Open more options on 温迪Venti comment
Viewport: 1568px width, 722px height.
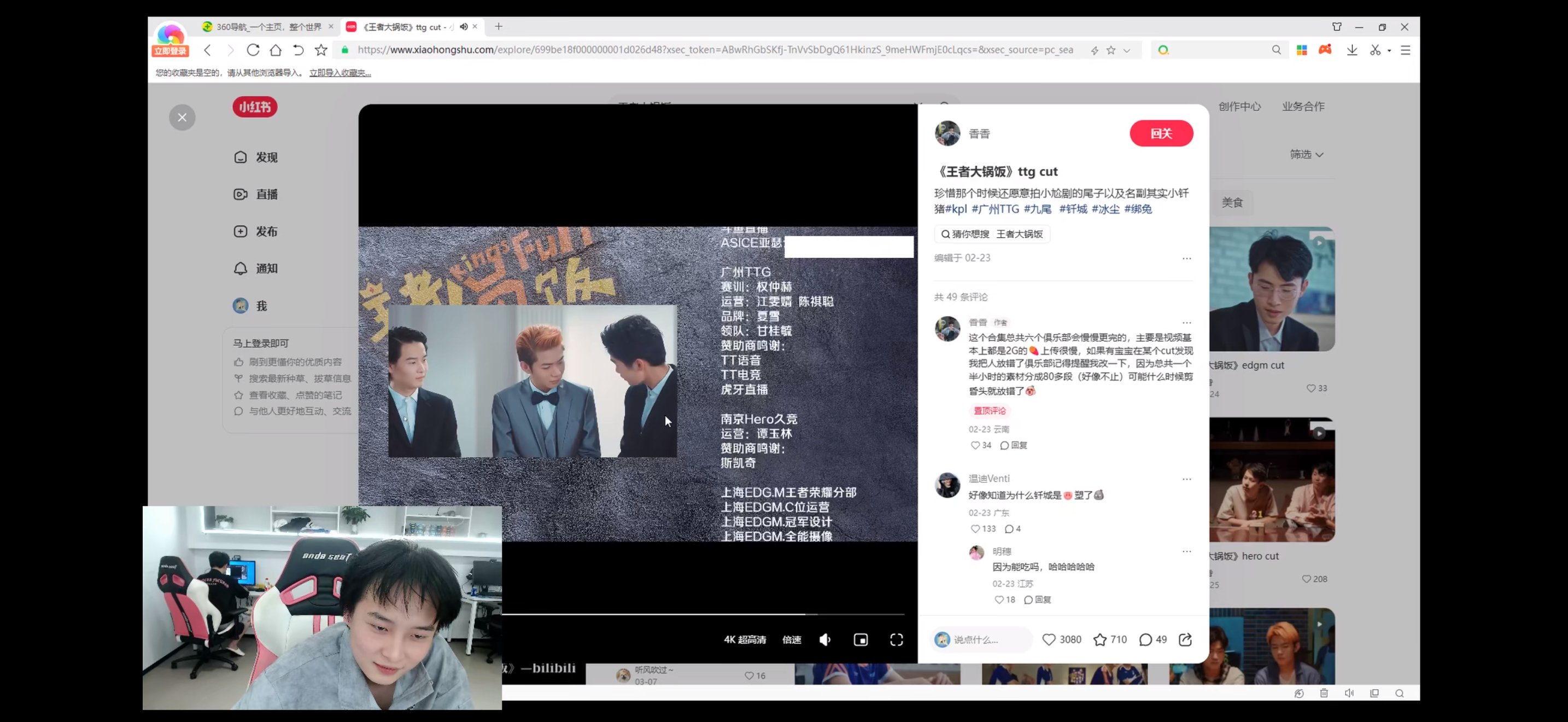[1187, 479]
